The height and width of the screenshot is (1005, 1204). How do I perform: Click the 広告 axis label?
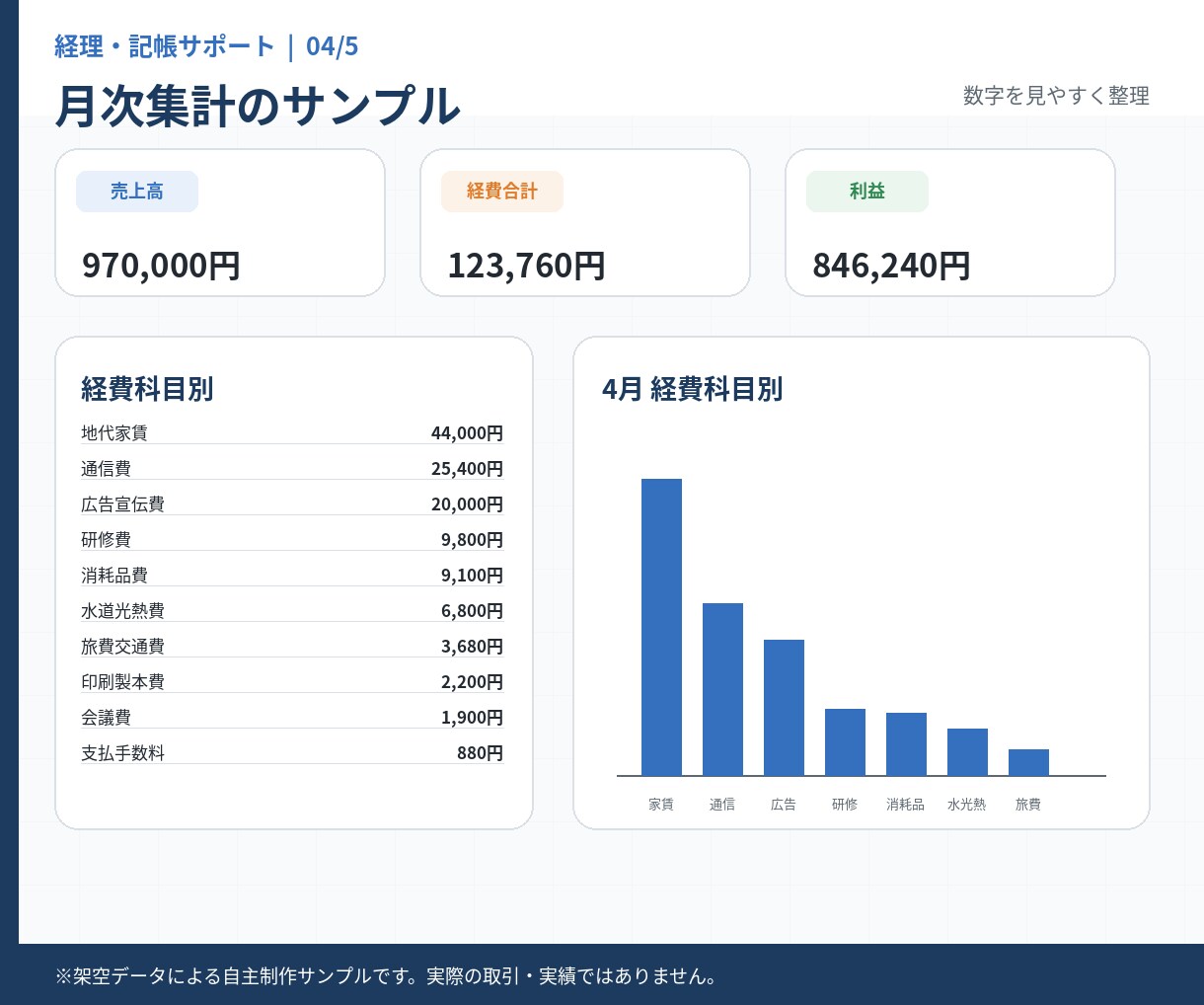(x=784, y=805)
